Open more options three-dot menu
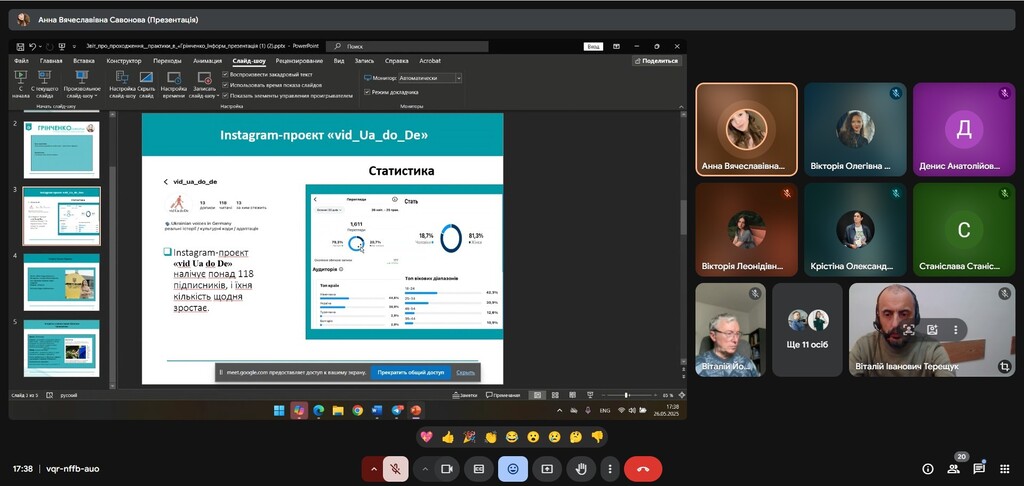The width and height of the screenshot is (1024, 486). [609, 468]
